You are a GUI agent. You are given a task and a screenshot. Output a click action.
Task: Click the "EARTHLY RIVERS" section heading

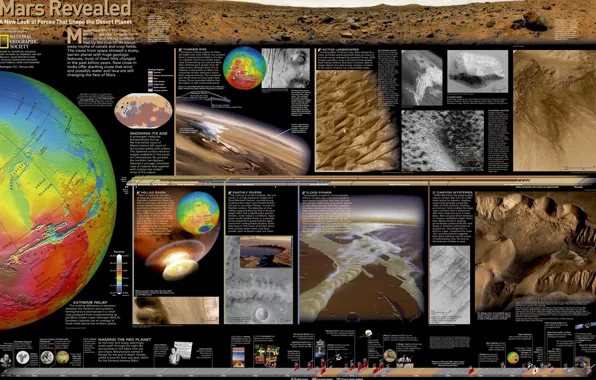pyautogui.click(x=247, y=193)
